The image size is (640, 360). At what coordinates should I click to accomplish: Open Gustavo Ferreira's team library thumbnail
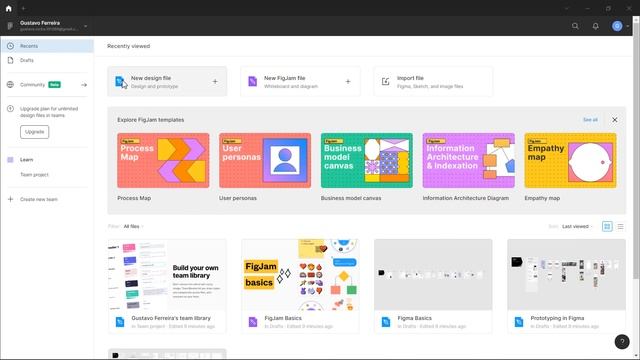[x=167, y=275]
